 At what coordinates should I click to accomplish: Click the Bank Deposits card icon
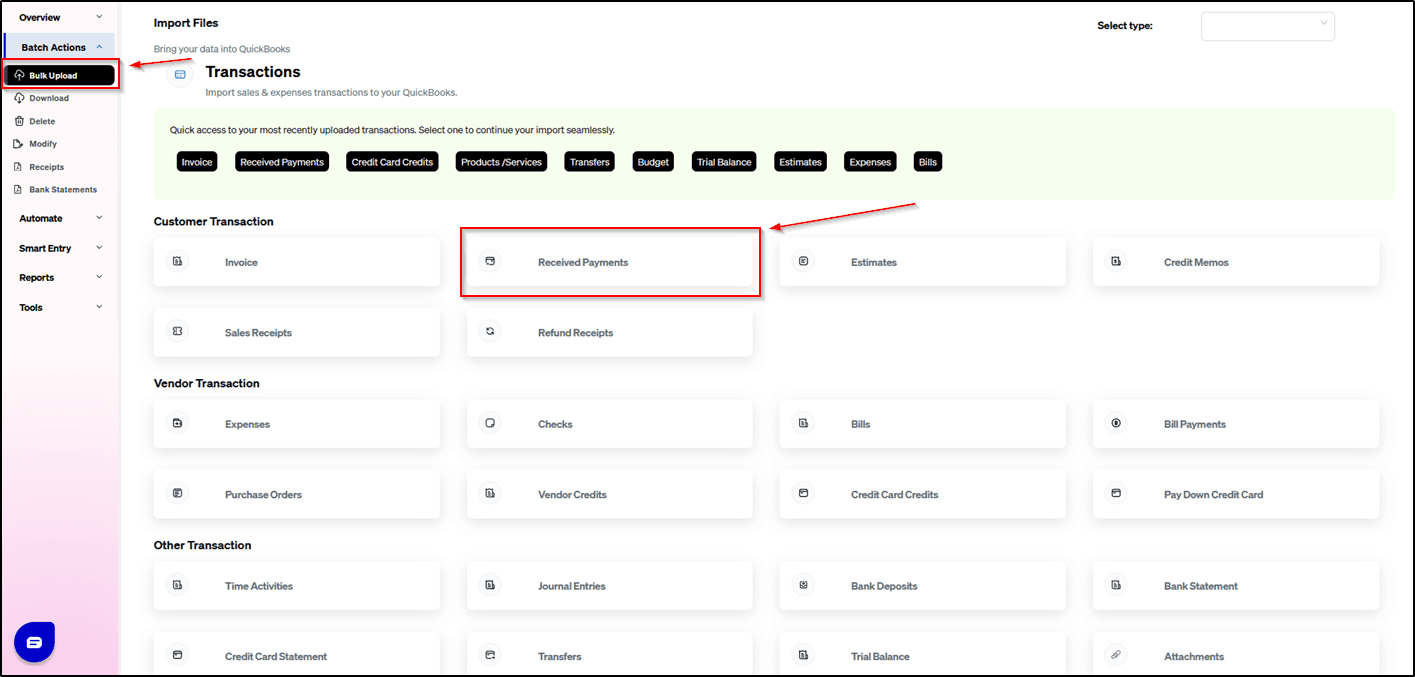coord(803,586)
